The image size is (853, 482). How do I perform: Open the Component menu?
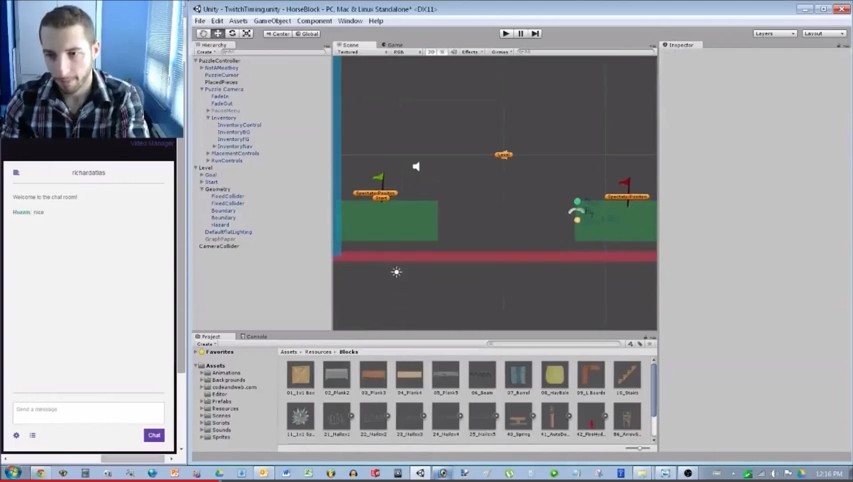click(314, 21)
